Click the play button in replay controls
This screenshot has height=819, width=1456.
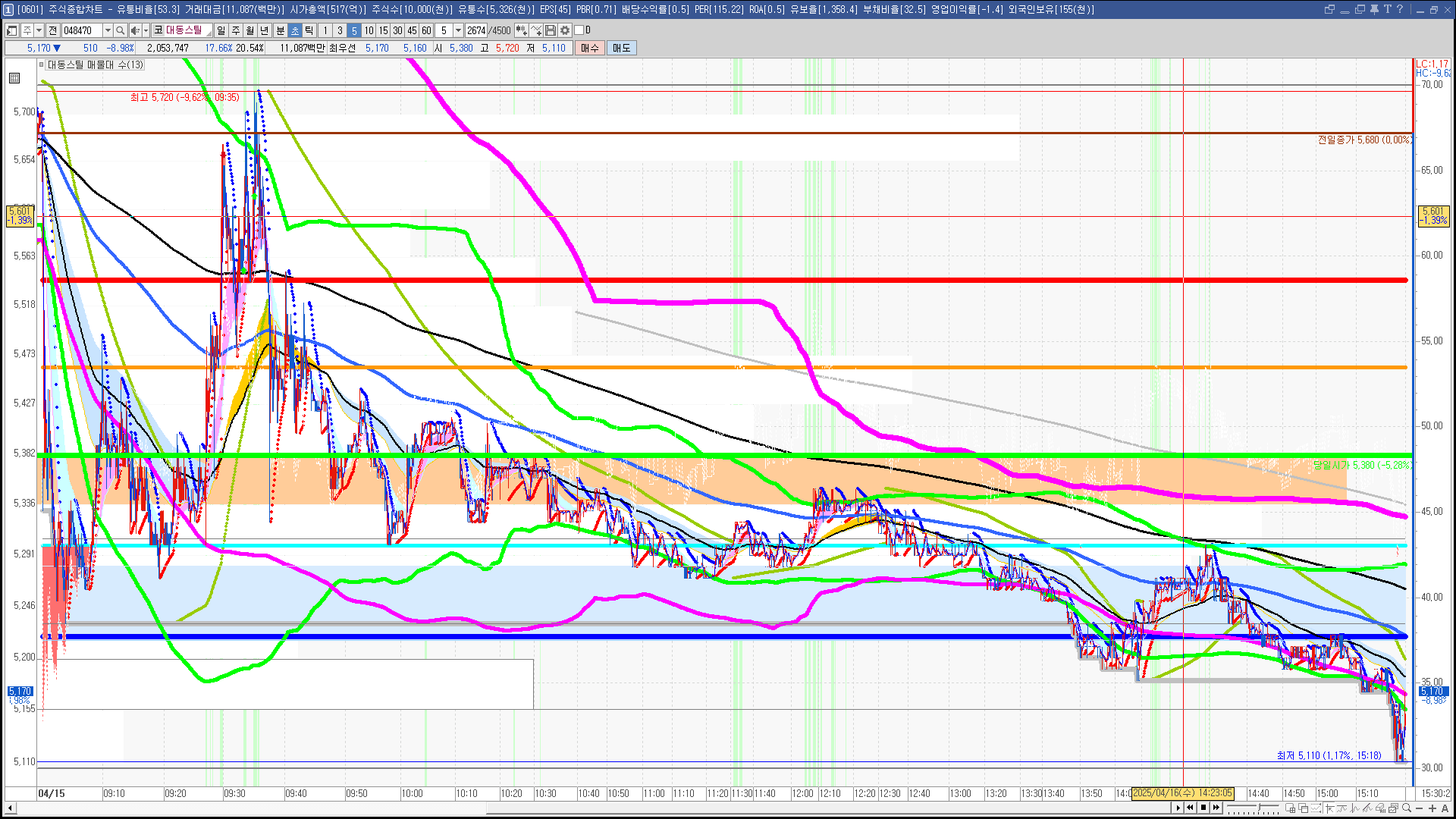pos(1178,808)
